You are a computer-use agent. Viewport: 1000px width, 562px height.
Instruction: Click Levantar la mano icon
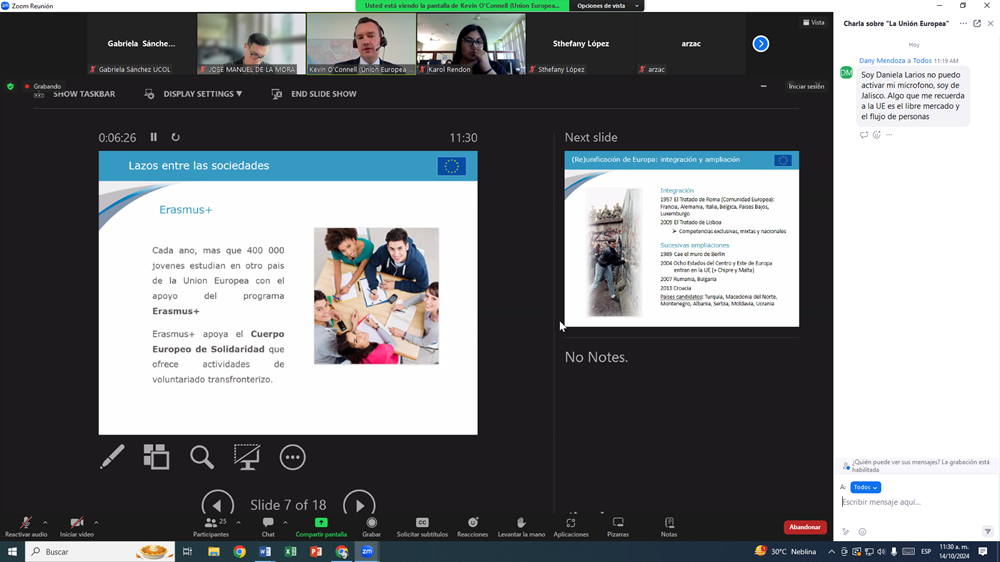pyautogui.click(x=520, y=526)
